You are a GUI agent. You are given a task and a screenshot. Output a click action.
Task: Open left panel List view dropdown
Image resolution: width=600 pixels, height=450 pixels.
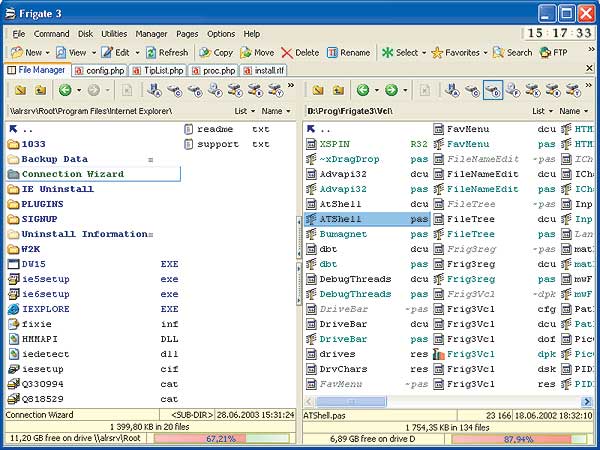pyautogui.click(x=245, y=111)
